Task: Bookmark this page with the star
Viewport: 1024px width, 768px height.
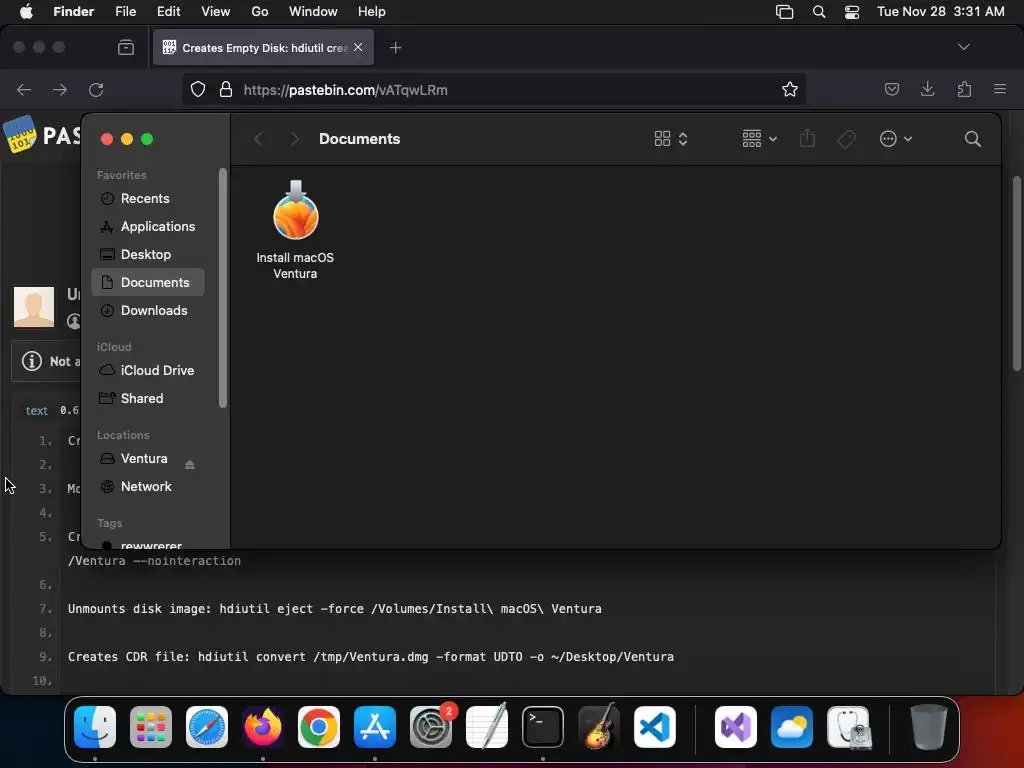Action: click(790, 90)
